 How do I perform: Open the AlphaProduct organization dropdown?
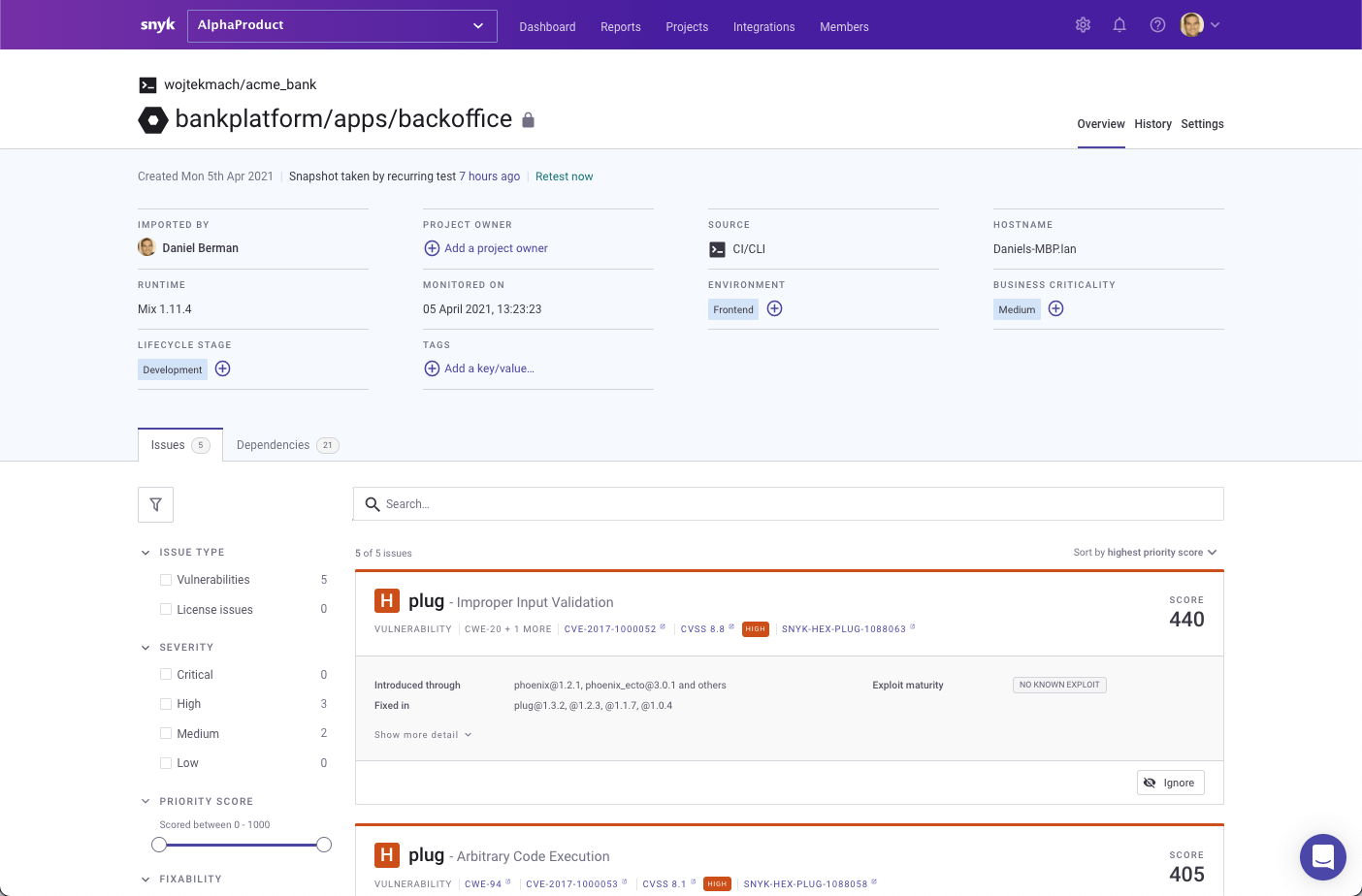tap(341, 25)
